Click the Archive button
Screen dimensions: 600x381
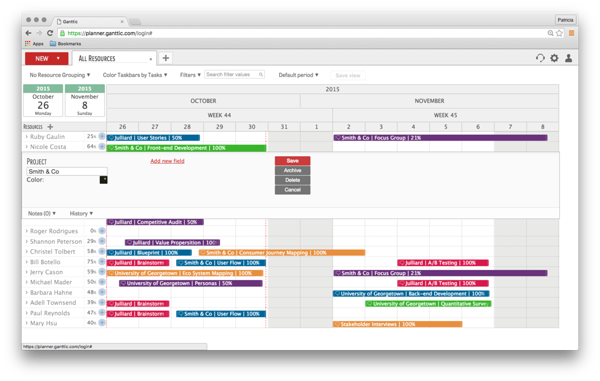(292, 170)
